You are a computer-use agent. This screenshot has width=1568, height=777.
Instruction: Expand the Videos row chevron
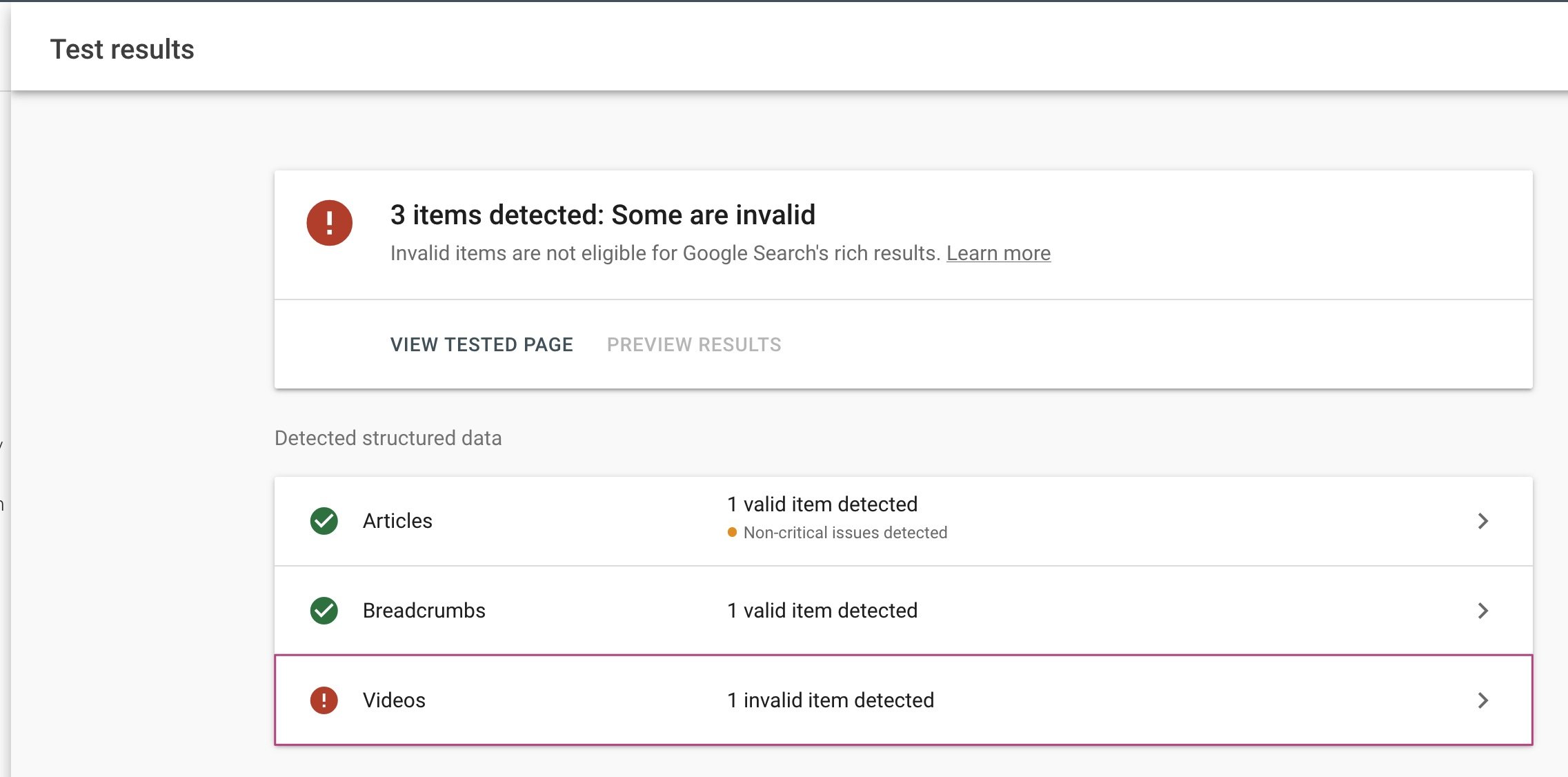click(x=1482, y=700)
